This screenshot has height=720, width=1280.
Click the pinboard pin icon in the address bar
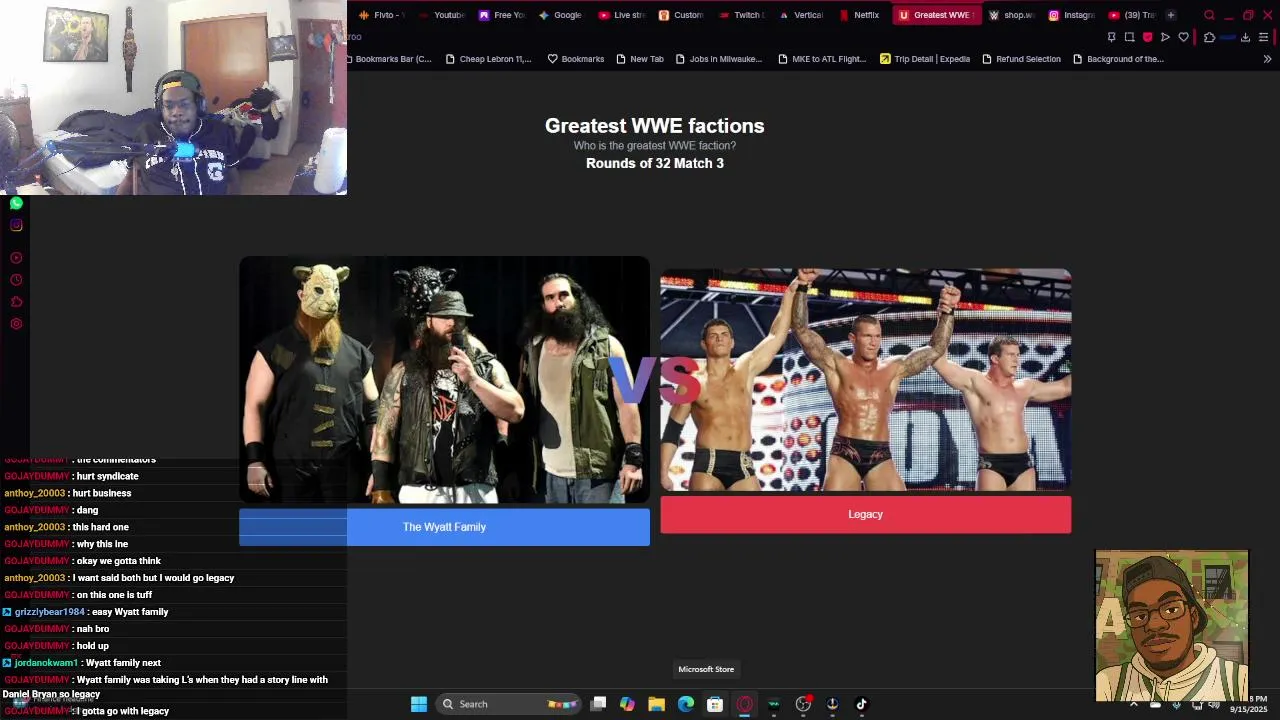tap(1111, 37)
